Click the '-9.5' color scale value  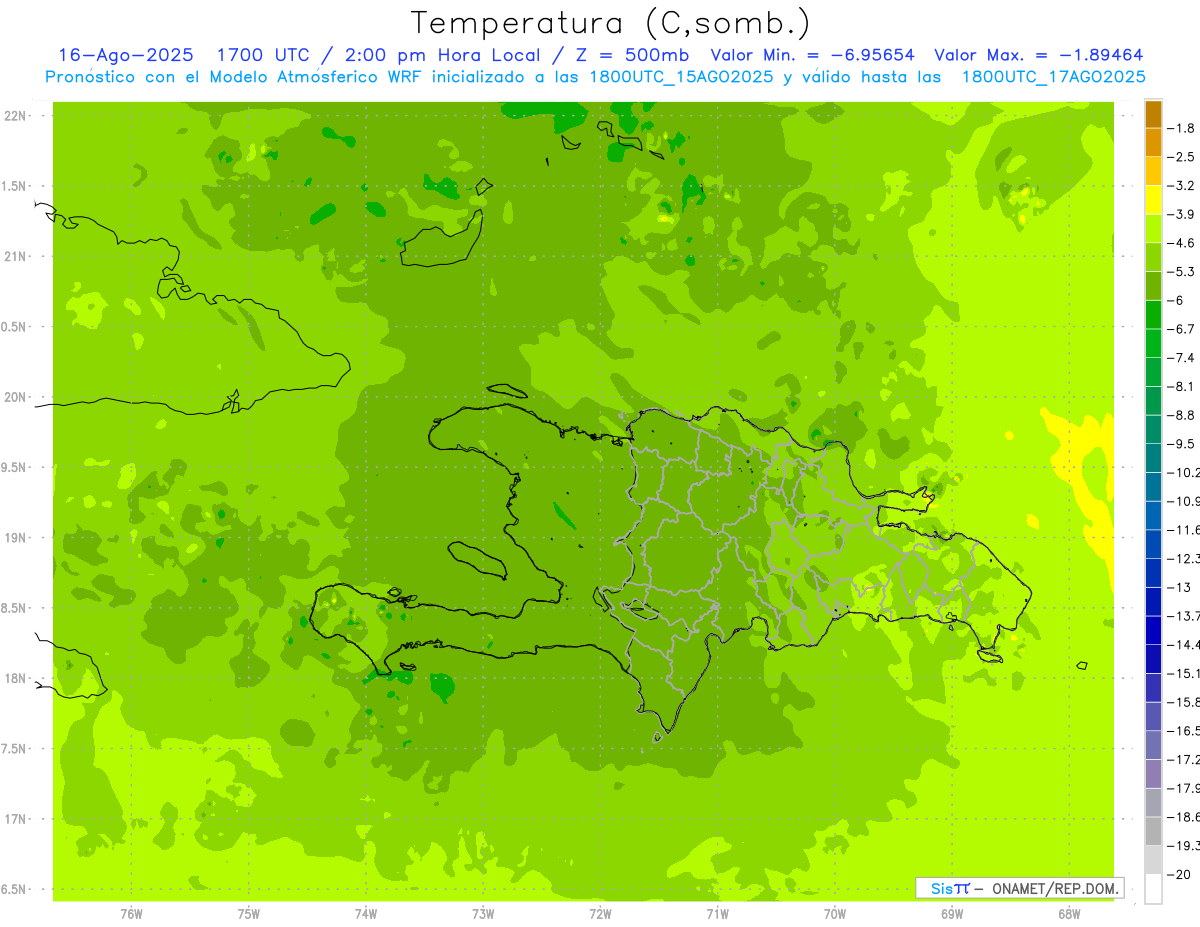(x=1183, y=444)
